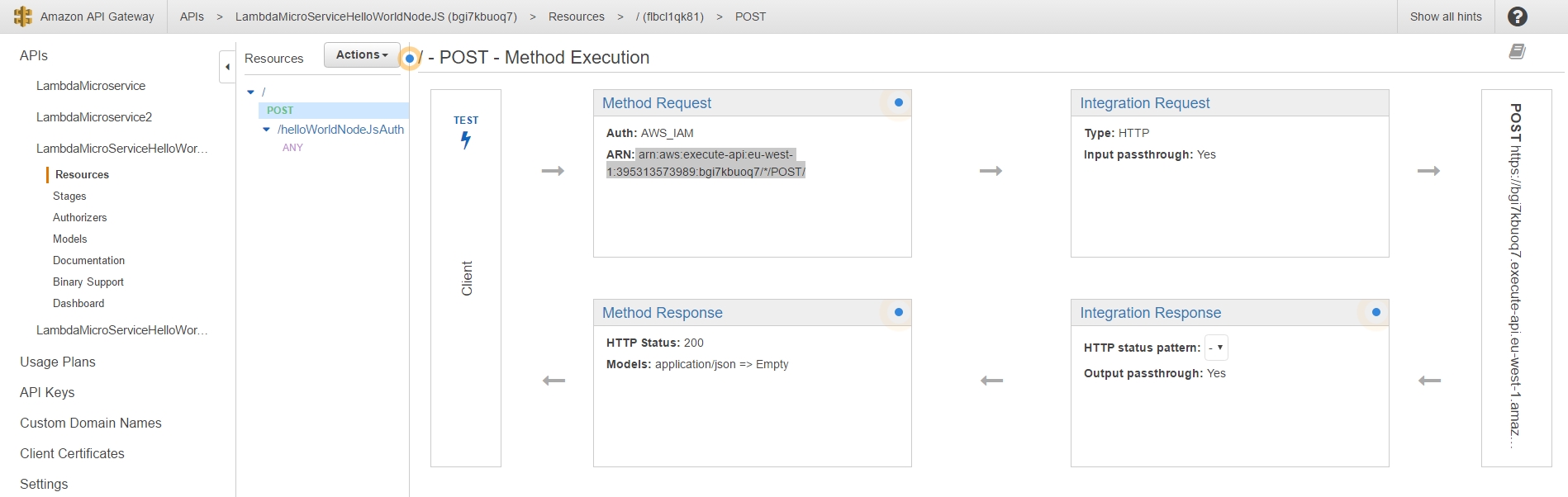Viewport: 1568px width, 497px height.
Task: Collapse the left navigation panel arrow
Action: (x=227, y=67)
